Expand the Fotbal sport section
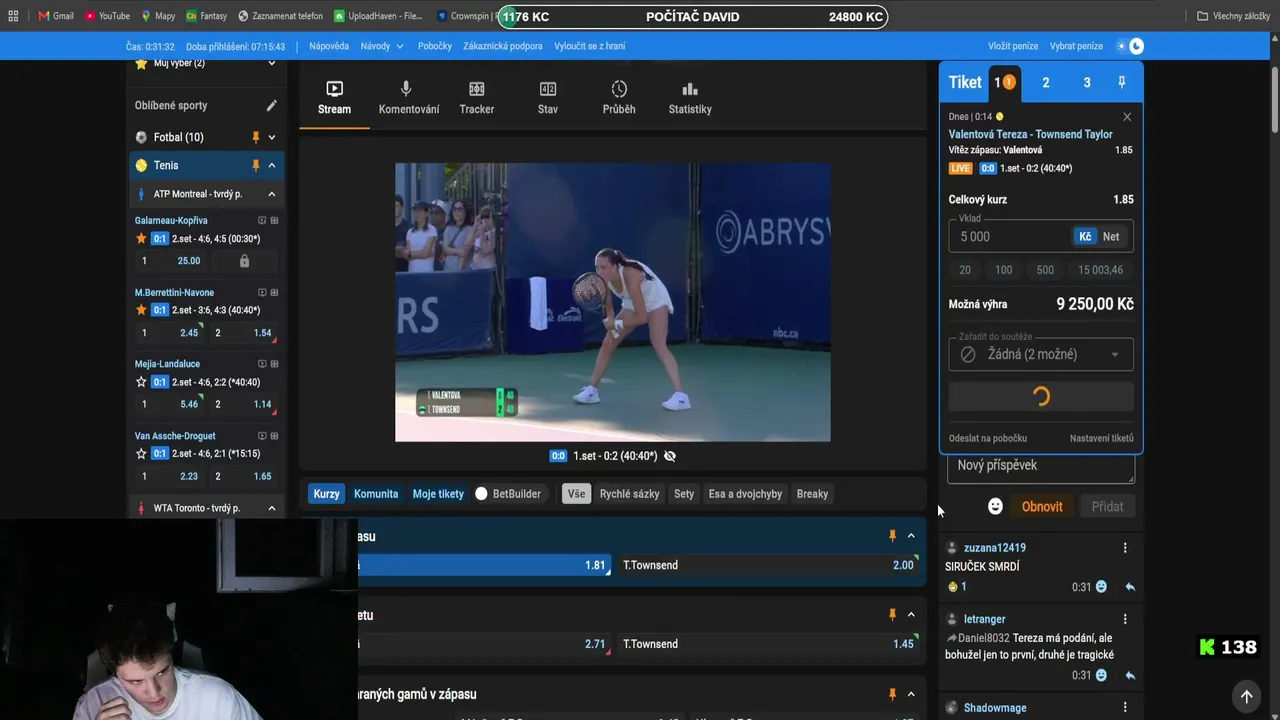 (272, 137)
